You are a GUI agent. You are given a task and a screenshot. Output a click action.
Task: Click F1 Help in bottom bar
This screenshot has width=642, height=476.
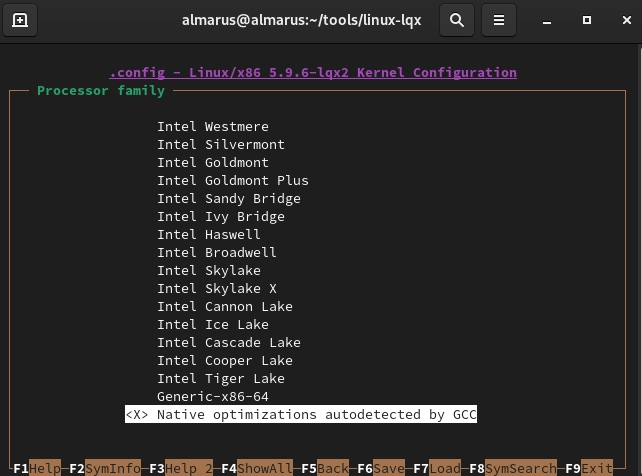click(x=37, y=467)
